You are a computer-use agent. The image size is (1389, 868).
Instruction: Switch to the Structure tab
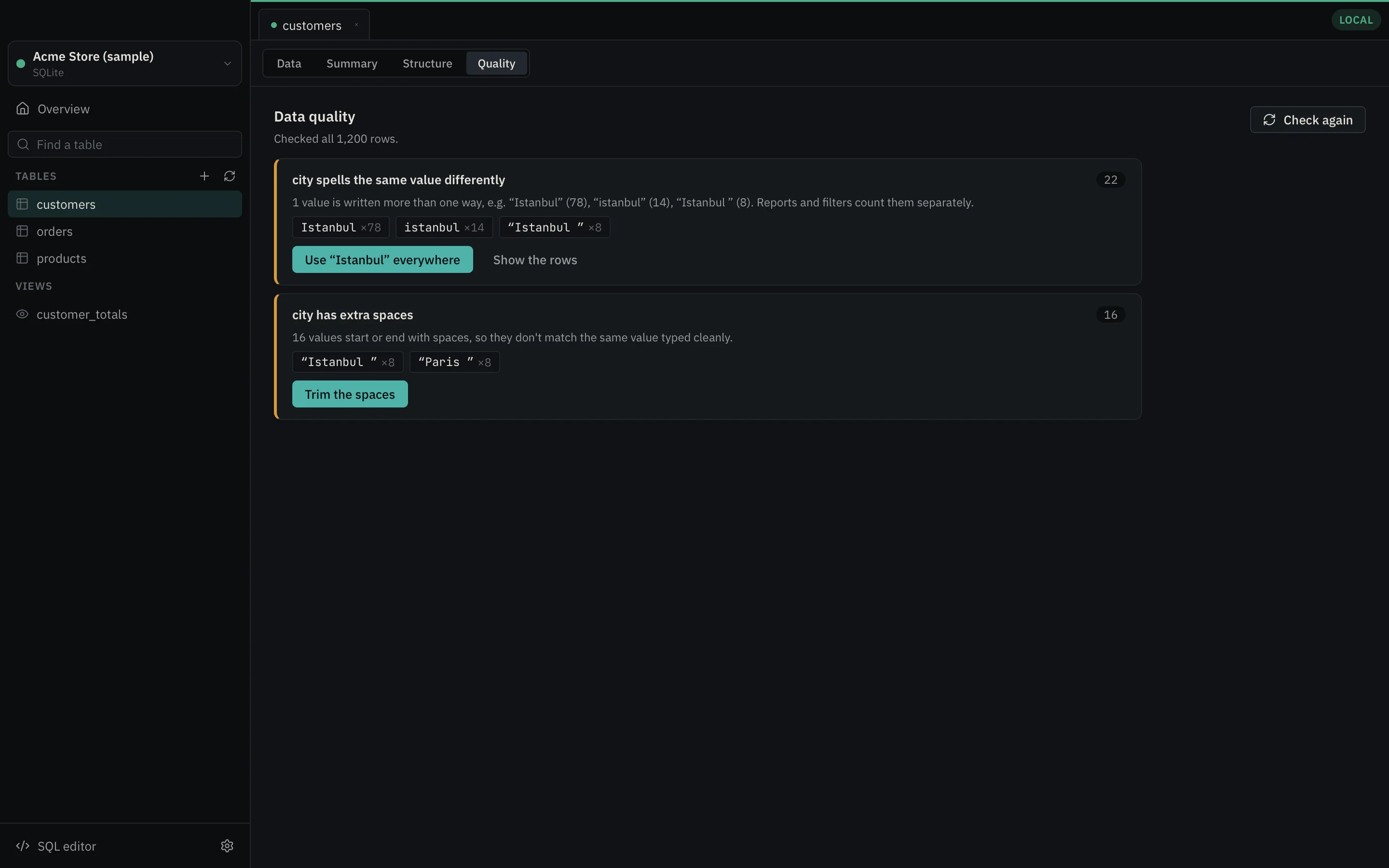click(427, 63)
